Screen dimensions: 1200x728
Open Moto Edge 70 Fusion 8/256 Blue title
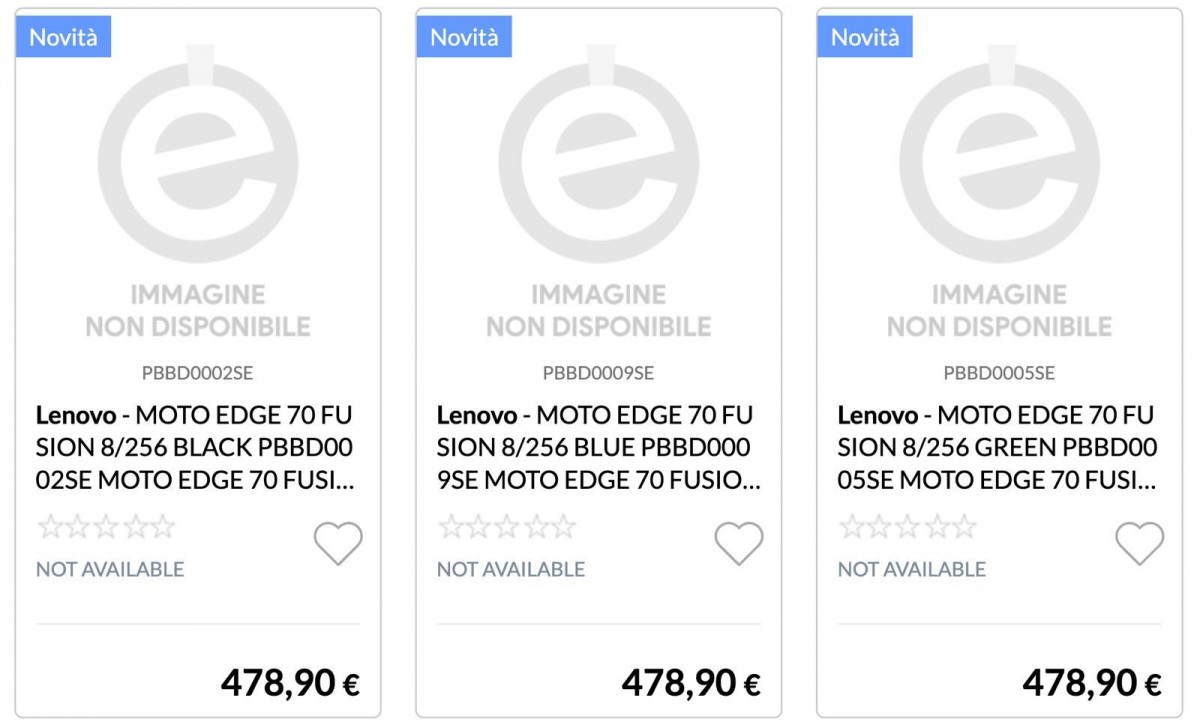(x=597, y=448)
